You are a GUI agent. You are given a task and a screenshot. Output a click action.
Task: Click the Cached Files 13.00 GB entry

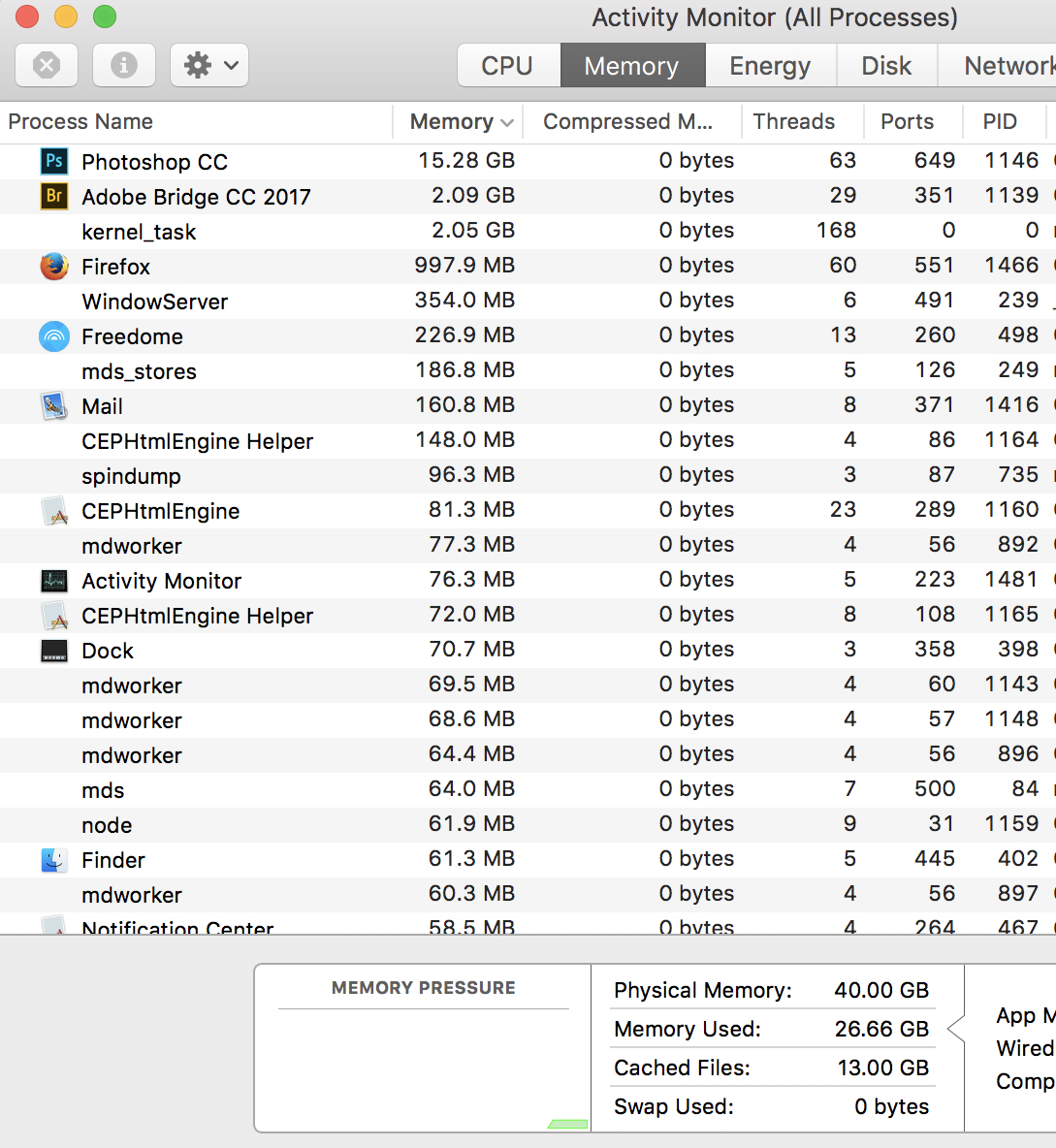click(x=771, y=1068)
